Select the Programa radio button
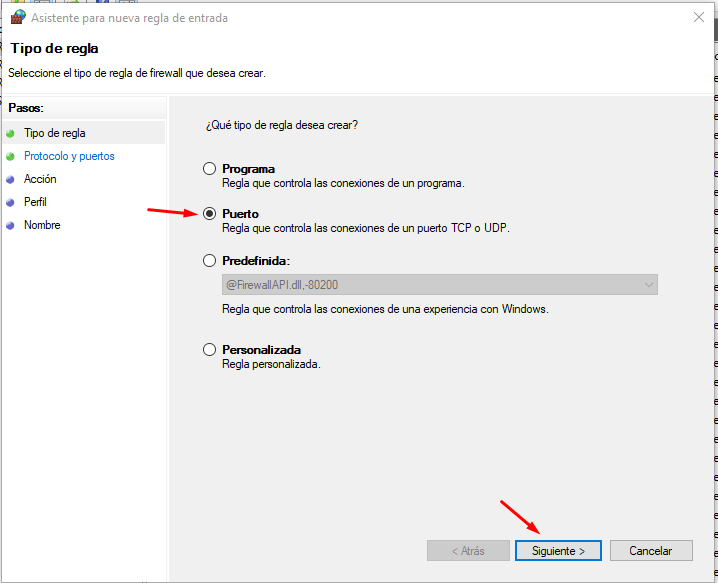 point(209,169)
